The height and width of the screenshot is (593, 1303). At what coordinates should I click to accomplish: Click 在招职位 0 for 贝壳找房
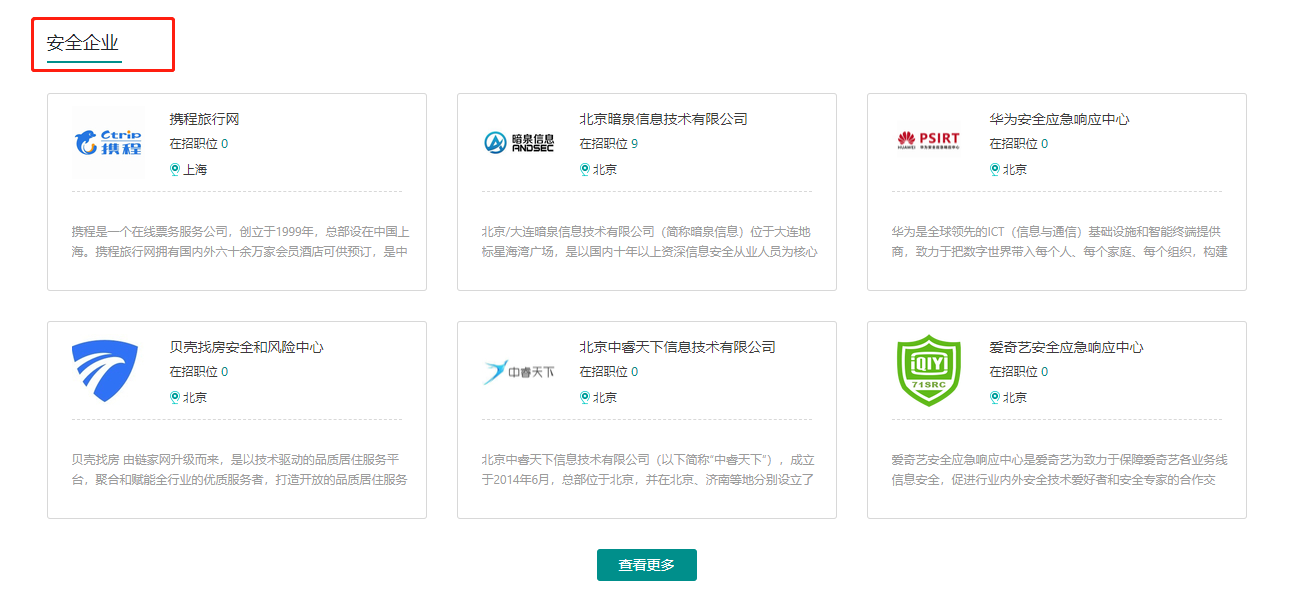198,372
